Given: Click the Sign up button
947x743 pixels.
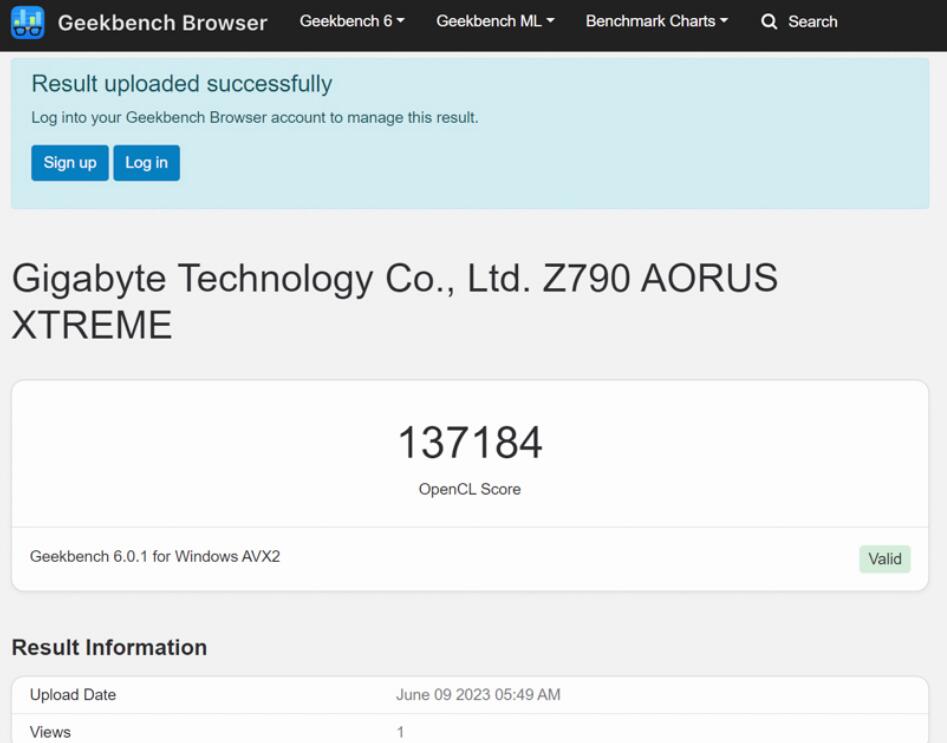Looking at the screenshot, I should [x=69, y=163].
